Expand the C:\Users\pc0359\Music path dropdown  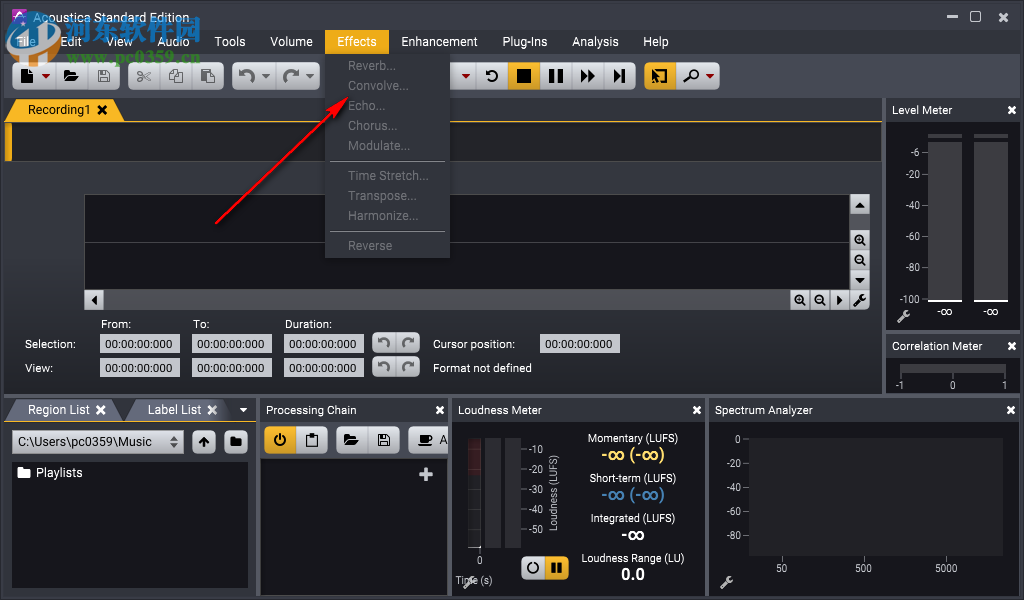[x=175, y=441]
